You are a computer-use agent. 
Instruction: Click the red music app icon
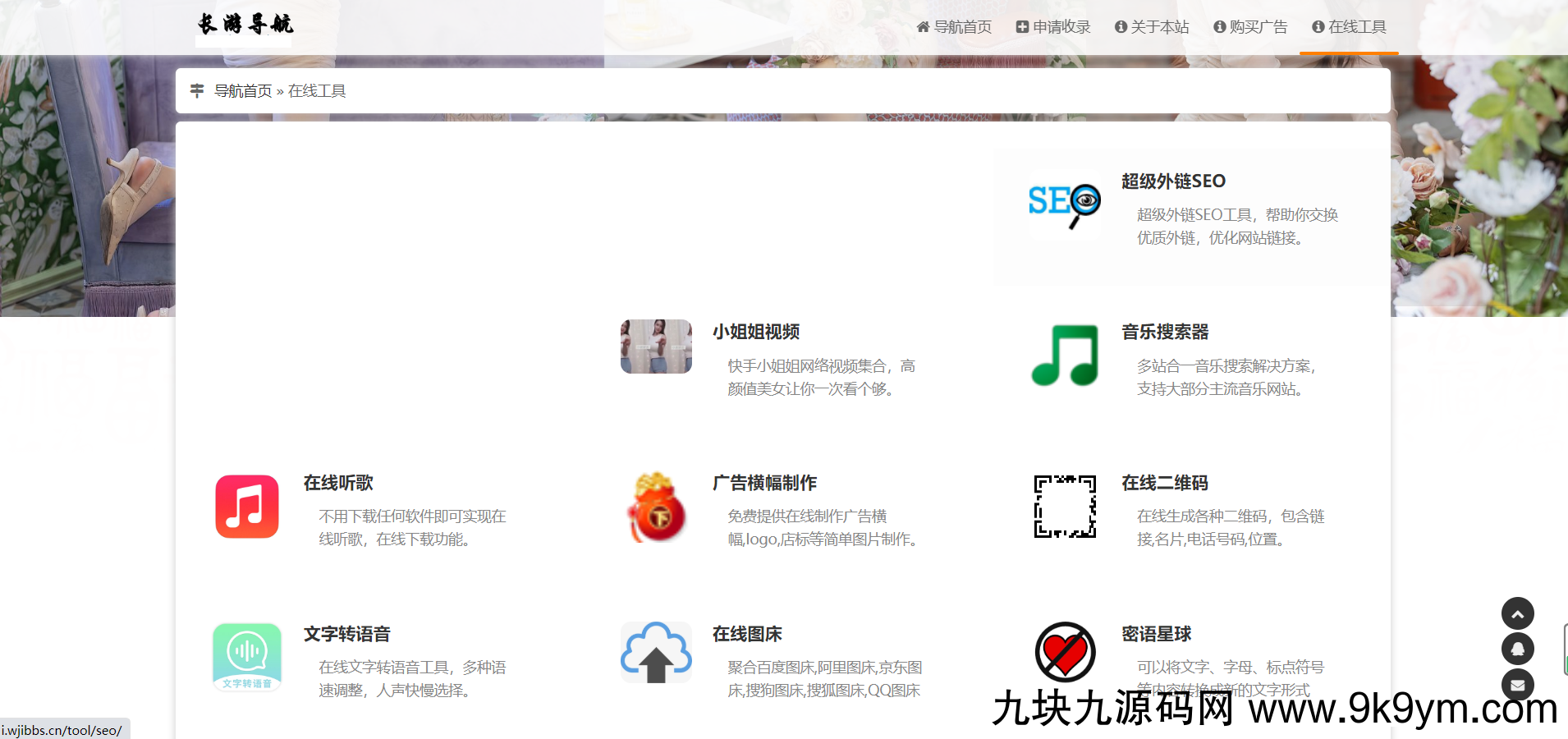247,507
